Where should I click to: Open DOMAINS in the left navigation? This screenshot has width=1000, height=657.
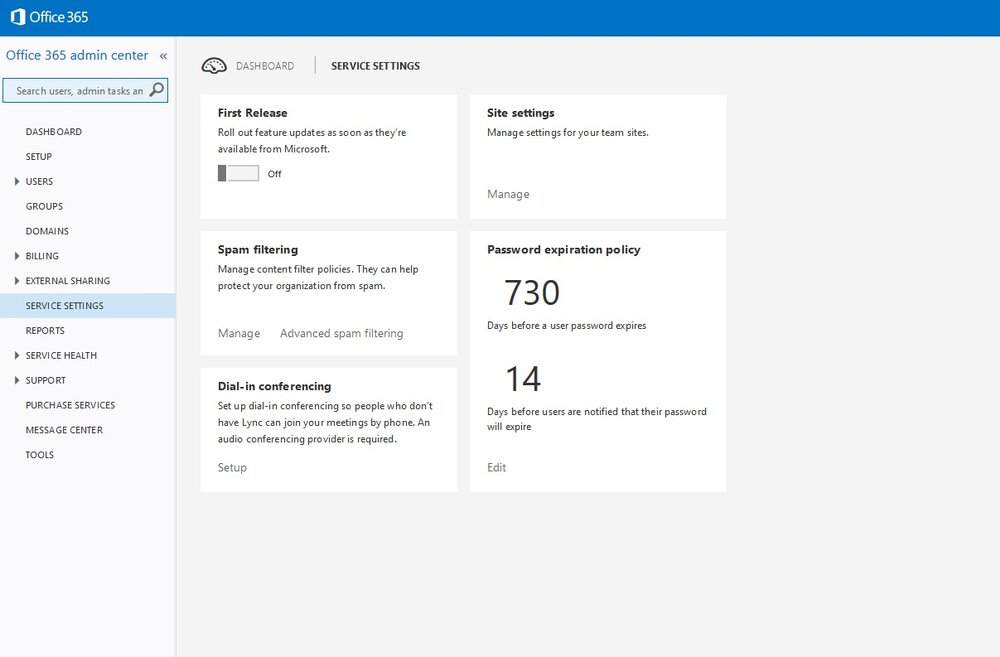(47, 232)
